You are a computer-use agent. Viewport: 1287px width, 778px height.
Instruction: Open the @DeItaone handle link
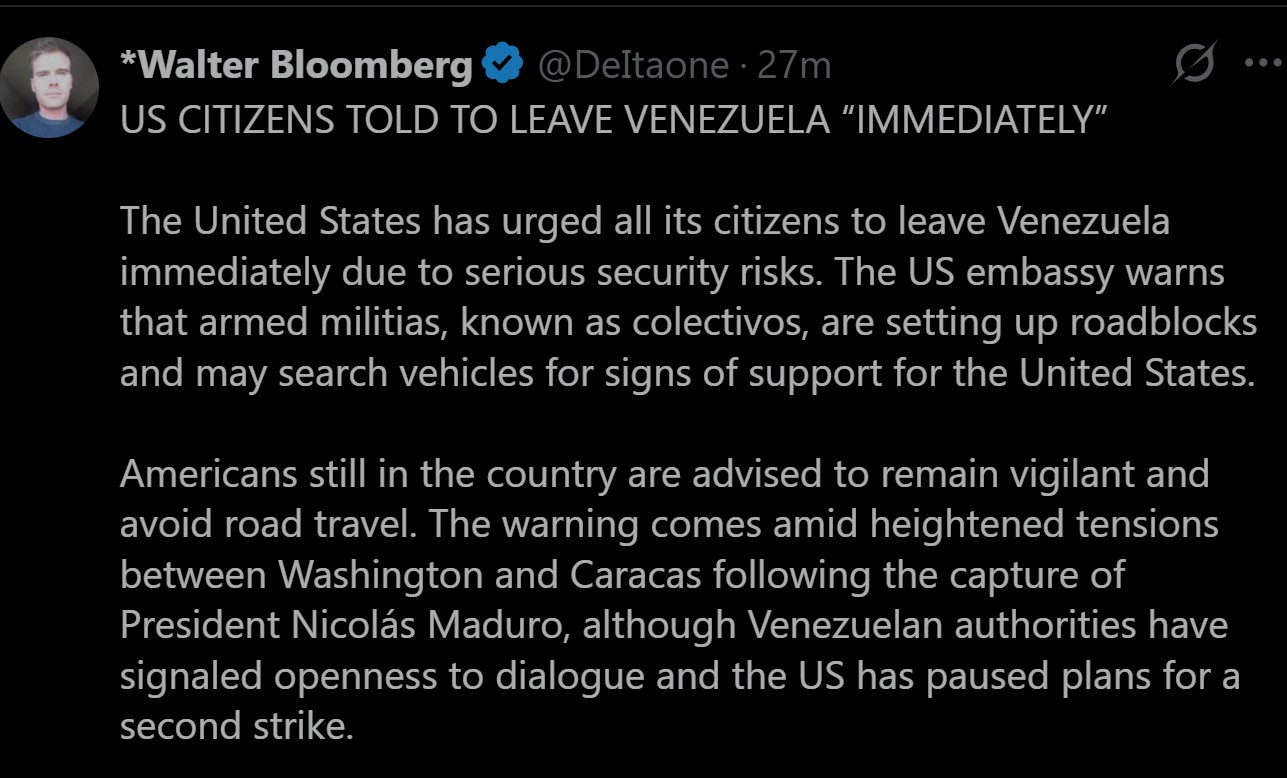click(633, 65)
